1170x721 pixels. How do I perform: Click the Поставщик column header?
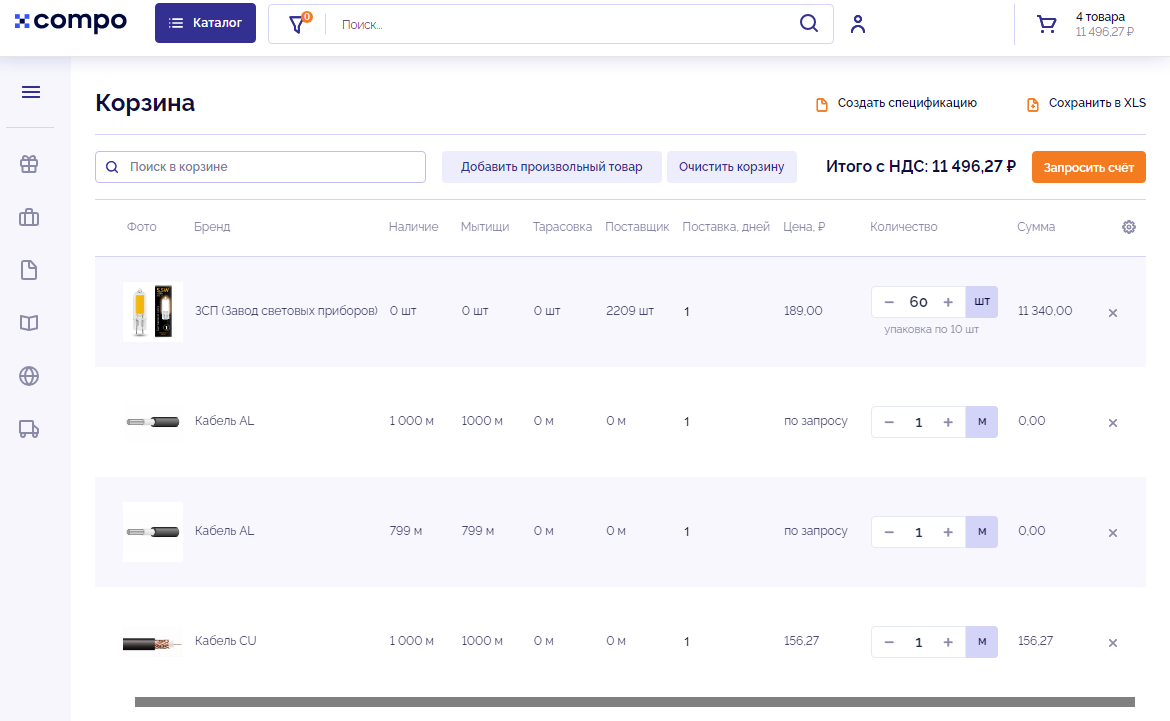pos(637,227)
